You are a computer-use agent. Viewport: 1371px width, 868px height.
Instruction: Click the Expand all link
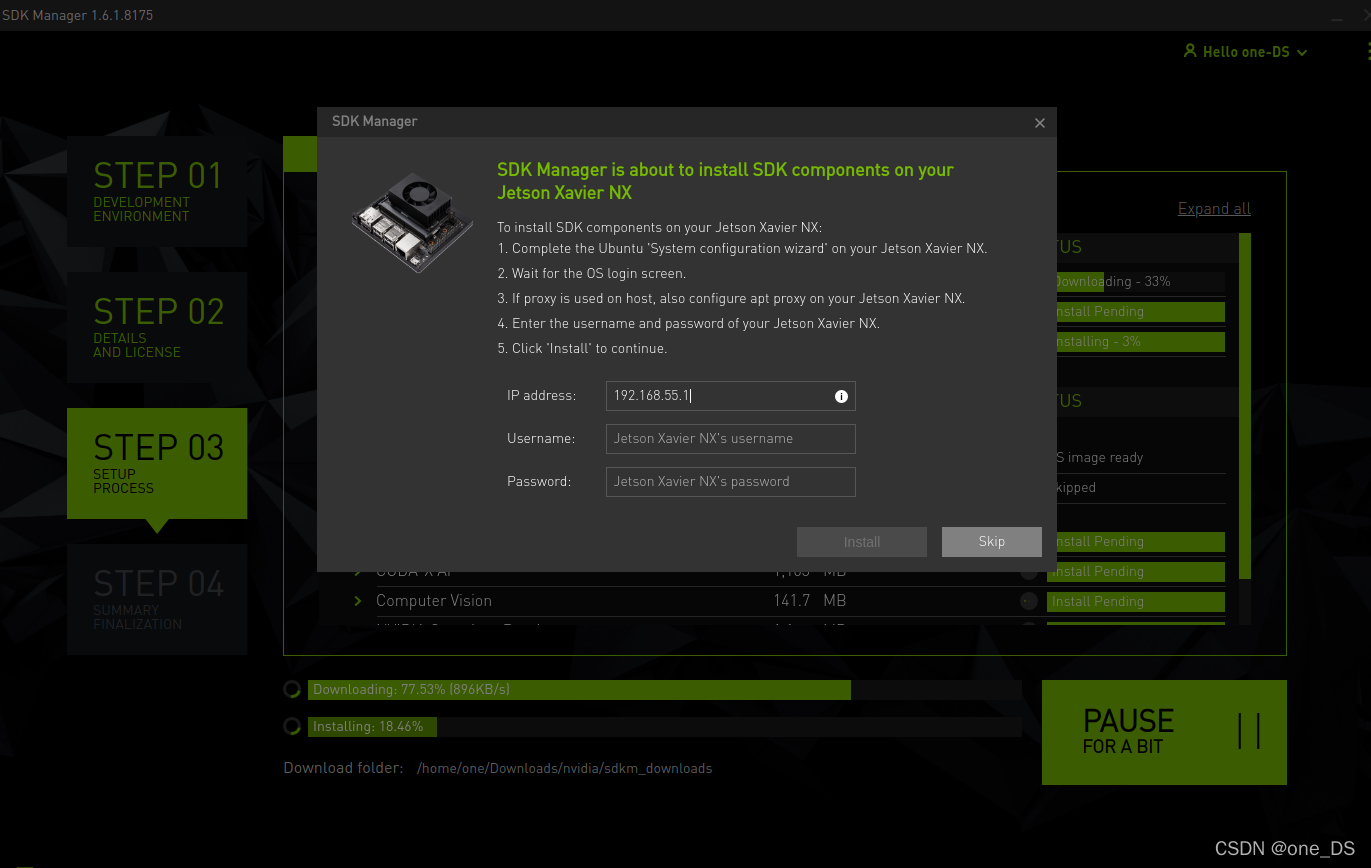(1214, 209)
